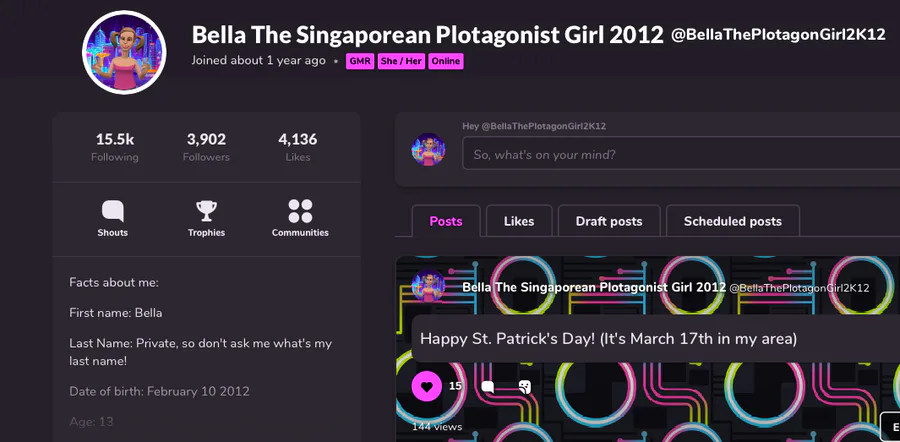Screen dimensions: 900x442
Task: Click the sticker reaction icon on post
Action: 525,387
